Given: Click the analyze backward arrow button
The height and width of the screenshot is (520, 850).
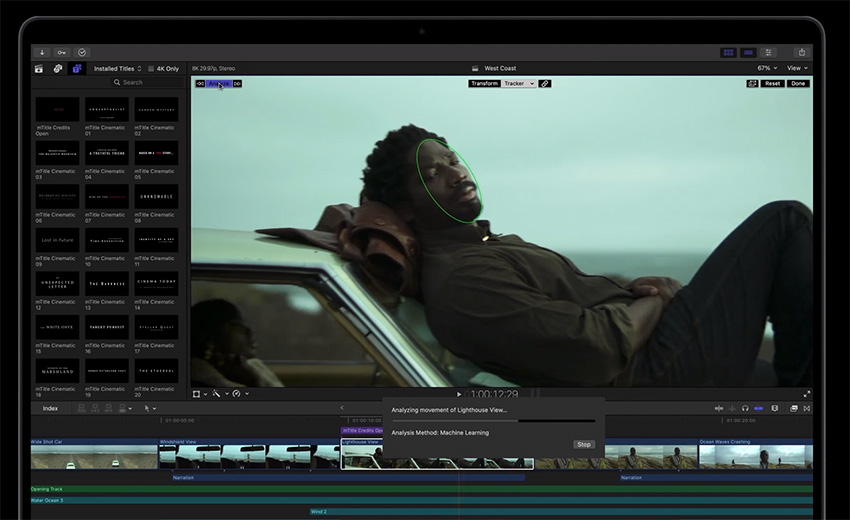Looking at the screenshot, I should tap(201, 84).
